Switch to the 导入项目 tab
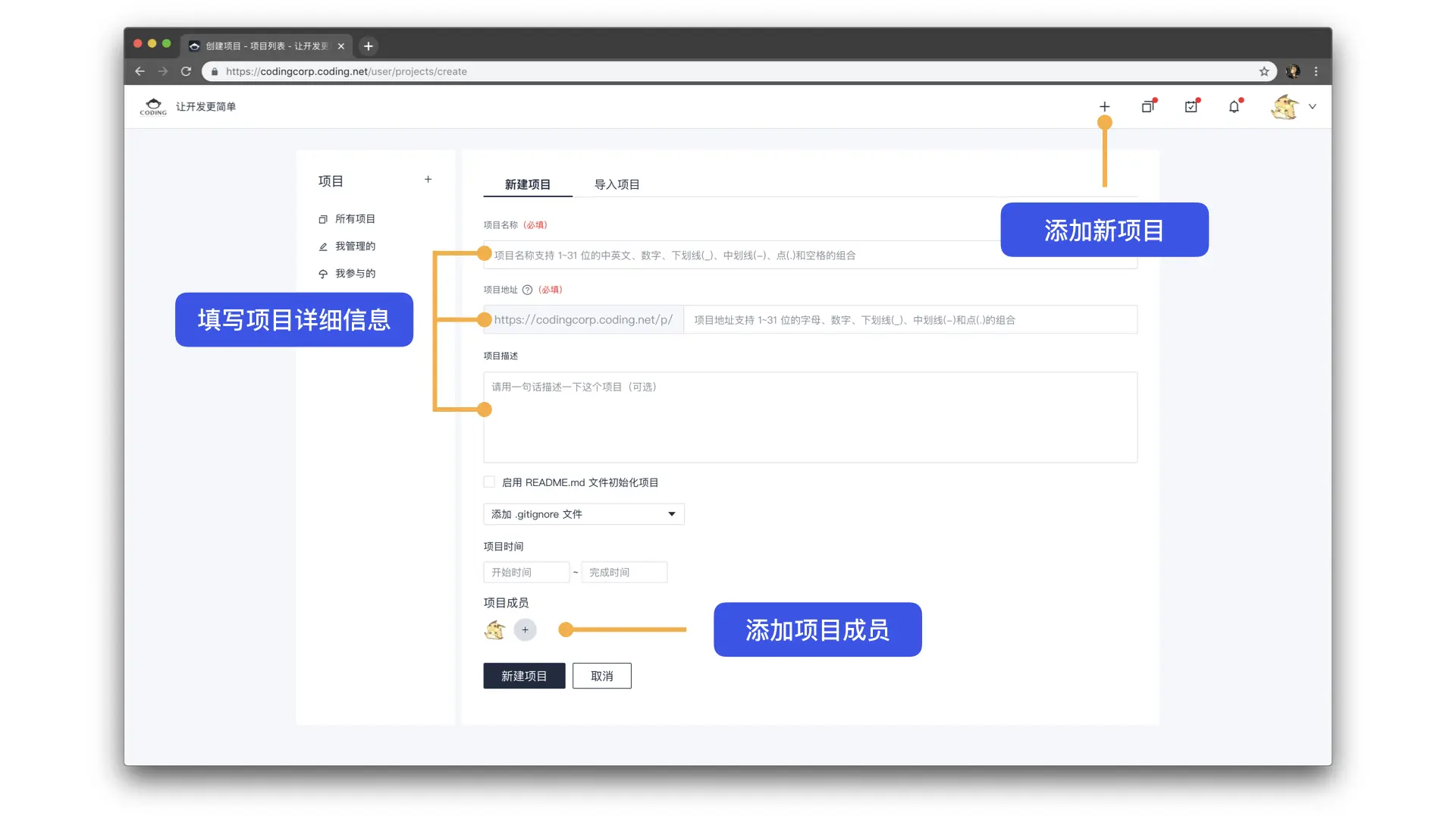 (x=617, y=184)
